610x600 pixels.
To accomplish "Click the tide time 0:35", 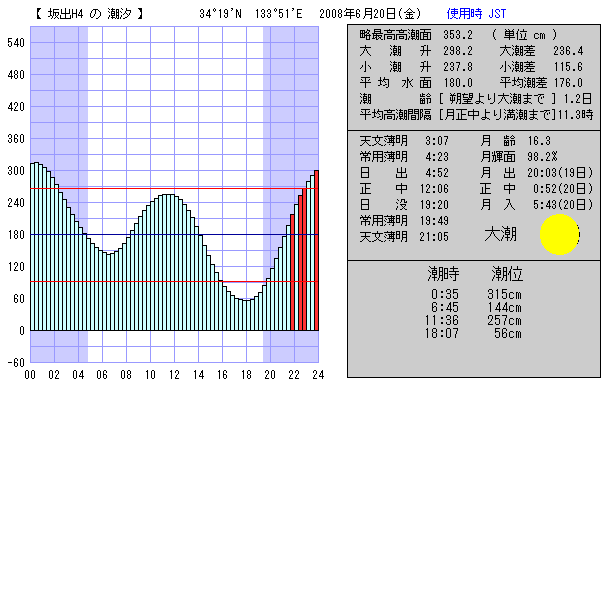I will click(x=445, y=294).
